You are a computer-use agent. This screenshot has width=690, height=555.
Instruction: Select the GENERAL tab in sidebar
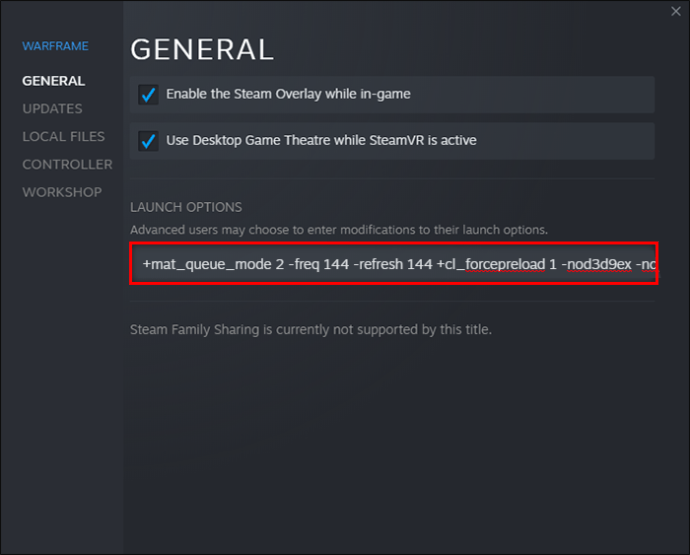[53, 80]
